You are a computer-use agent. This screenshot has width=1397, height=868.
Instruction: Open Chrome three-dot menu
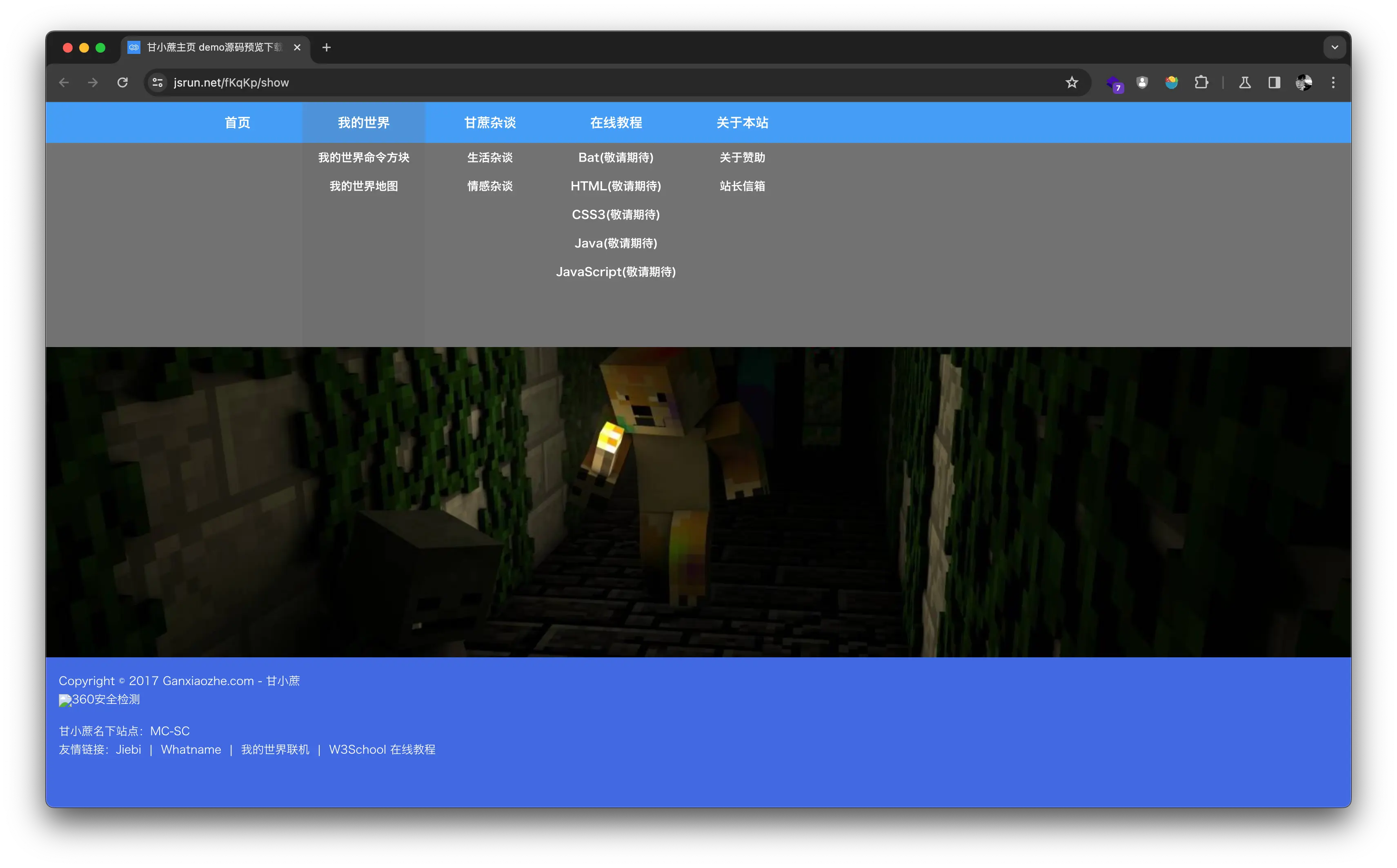click(1333, 82)
